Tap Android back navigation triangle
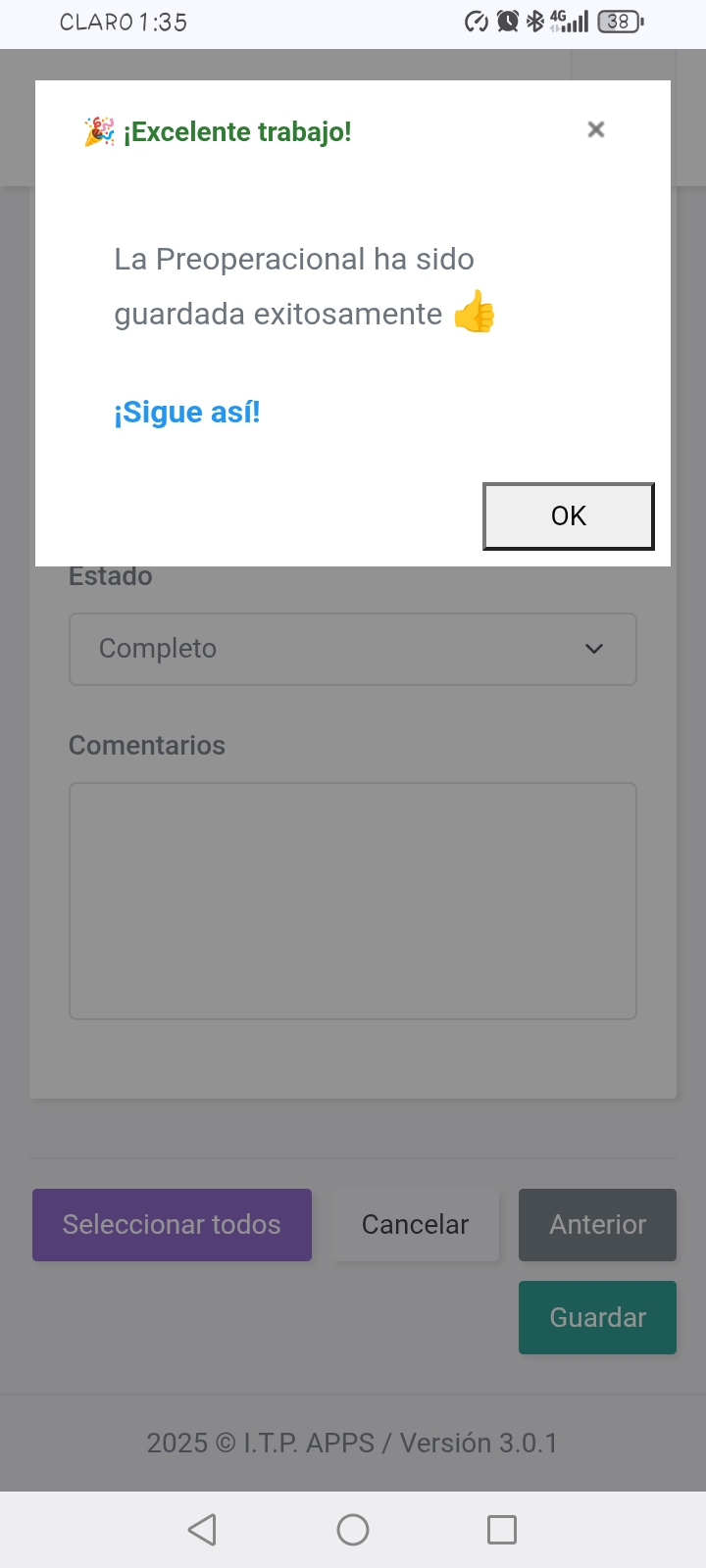The width and height of the screenshot is (706, 1568). [x=202, y=1530]
